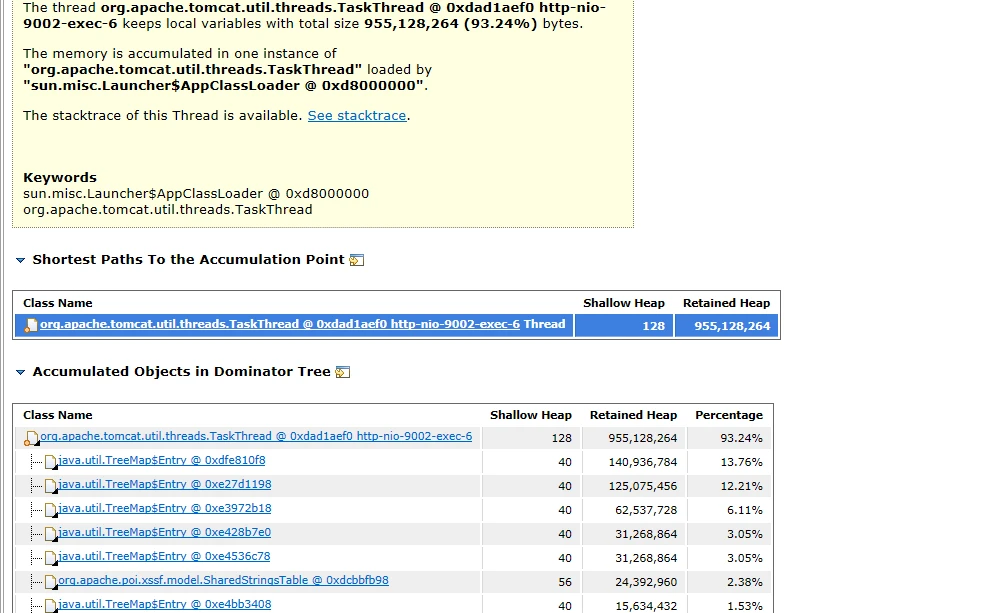Click the Percentage column header
The image size is (1006, 613).
[729, 415]
